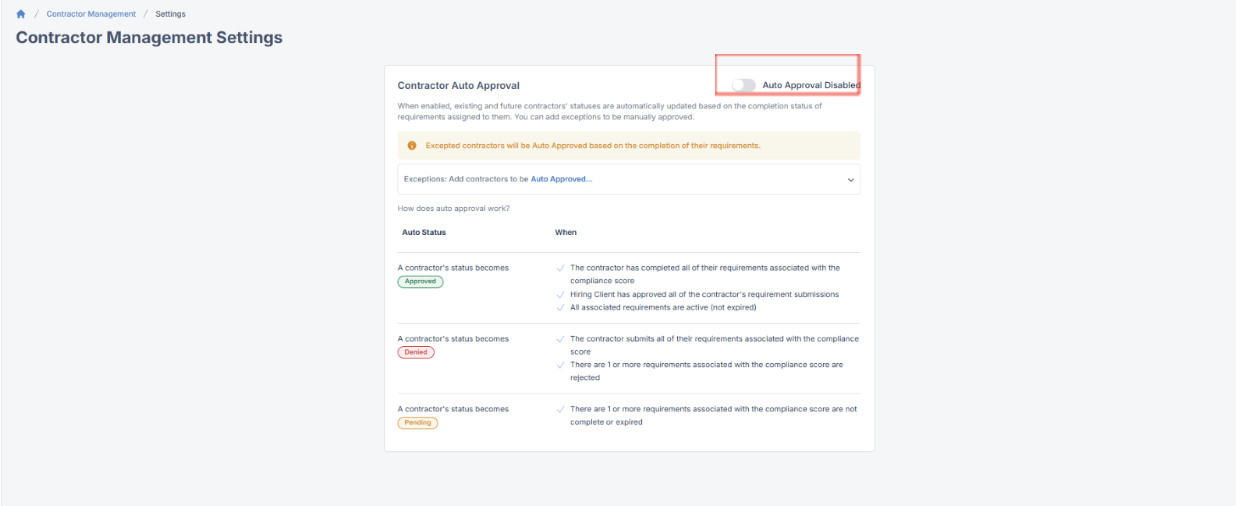This screenshot has height=506, width=1236.
Task: Open the Contractor Management breadcrumb link
Action: click(x=91, y=14)
